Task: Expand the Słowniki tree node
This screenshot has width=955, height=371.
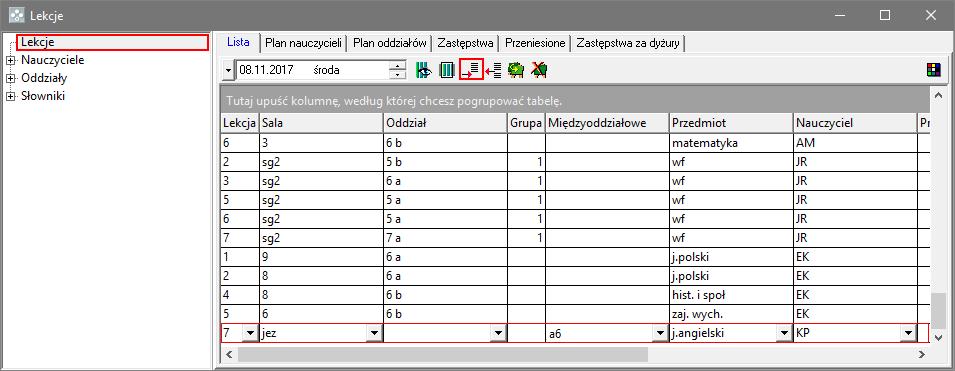Action: click(10, 96)
